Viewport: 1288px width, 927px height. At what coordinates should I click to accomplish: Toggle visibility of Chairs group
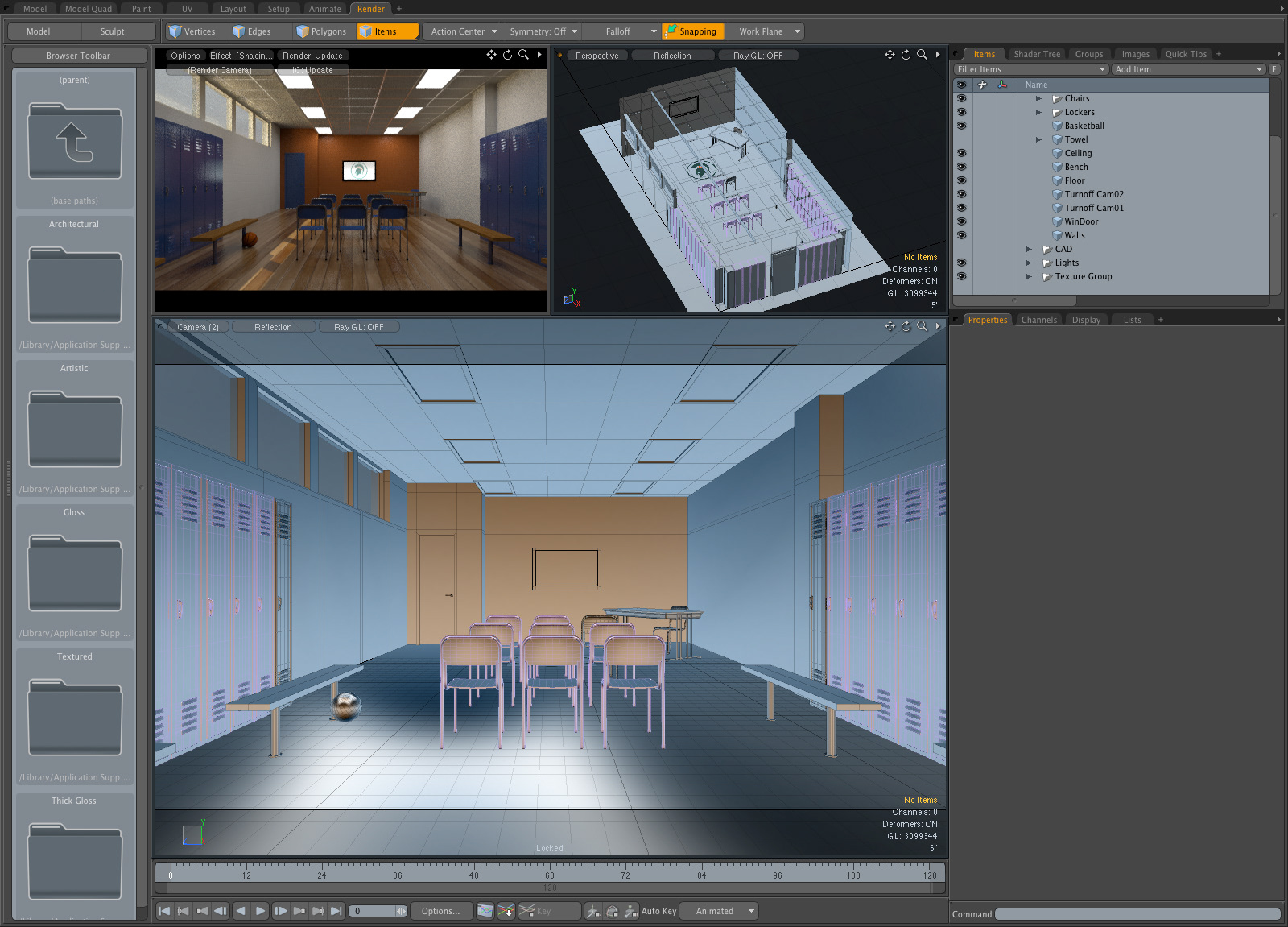click(x=961, y=98)
